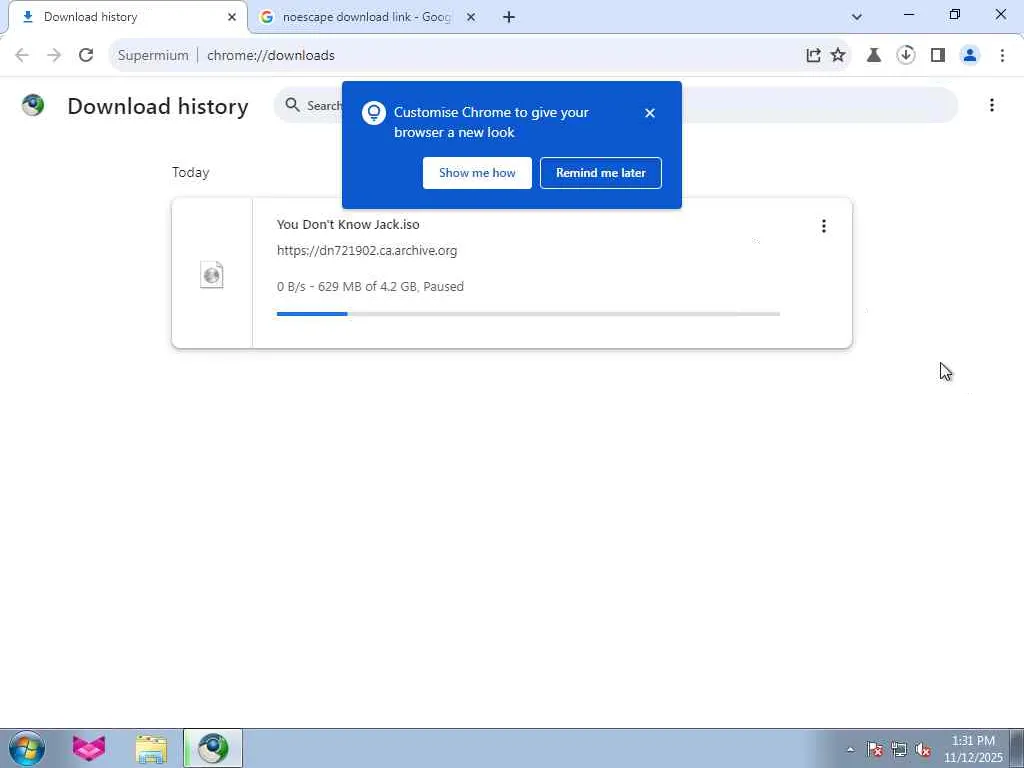
Task: Click Remind me later button
Action: pyautogui.click(x=601, y=173)
